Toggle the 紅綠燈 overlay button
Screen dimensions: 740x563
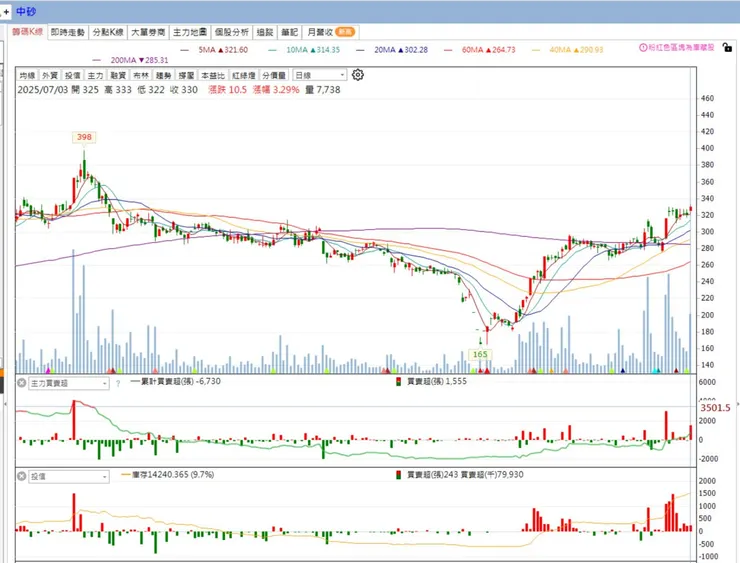[244, 75]
